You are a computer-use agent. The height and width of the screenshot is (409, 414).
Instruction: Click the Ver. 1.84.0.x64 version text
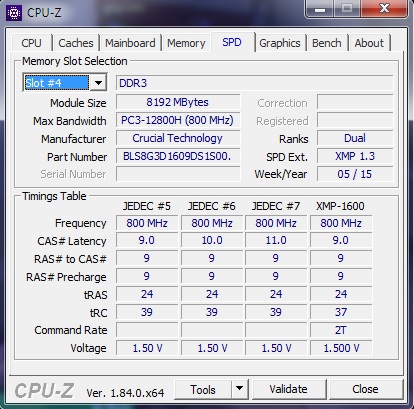(125, 393)
